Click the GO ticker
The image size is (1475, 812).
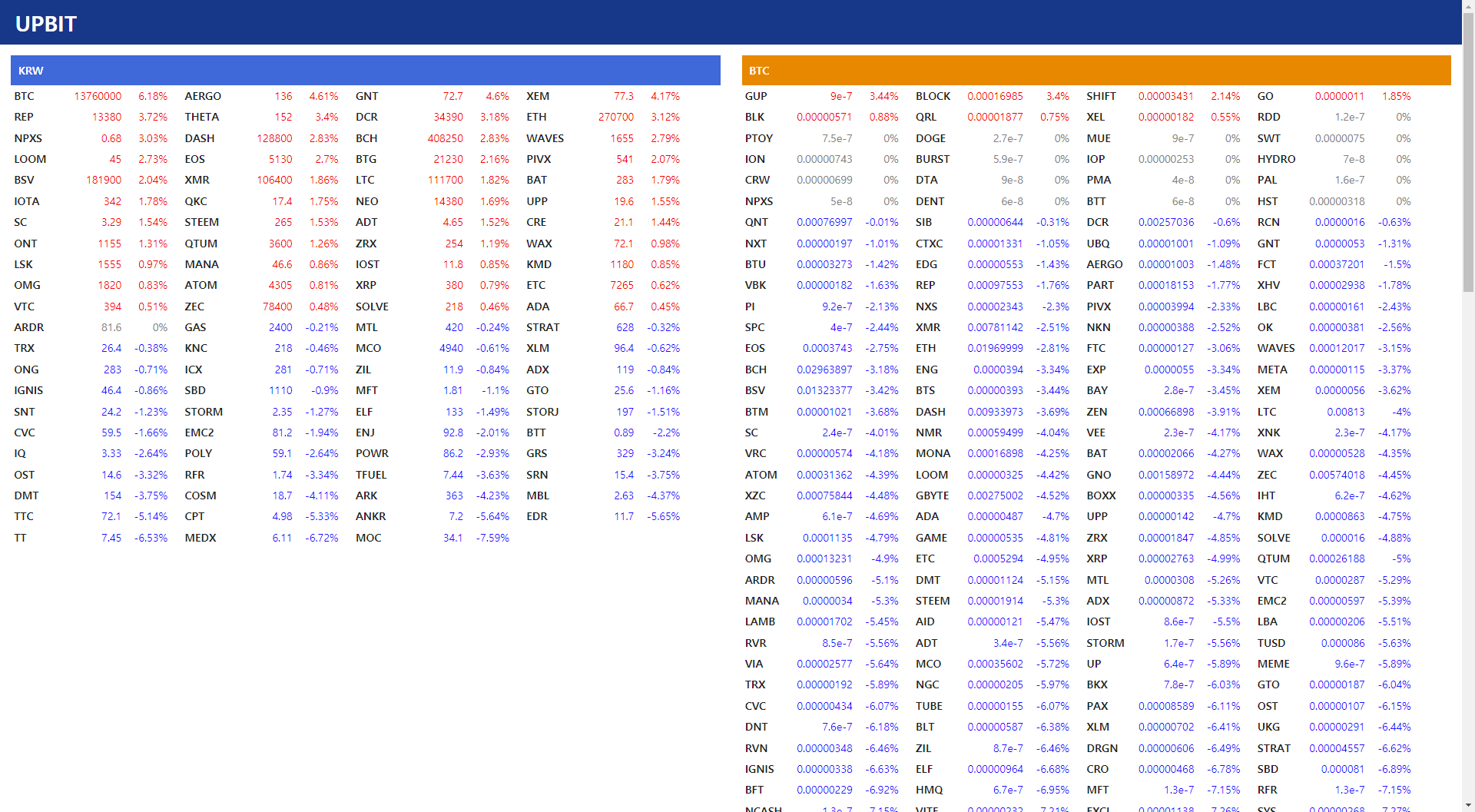[x=1265, y=96]
